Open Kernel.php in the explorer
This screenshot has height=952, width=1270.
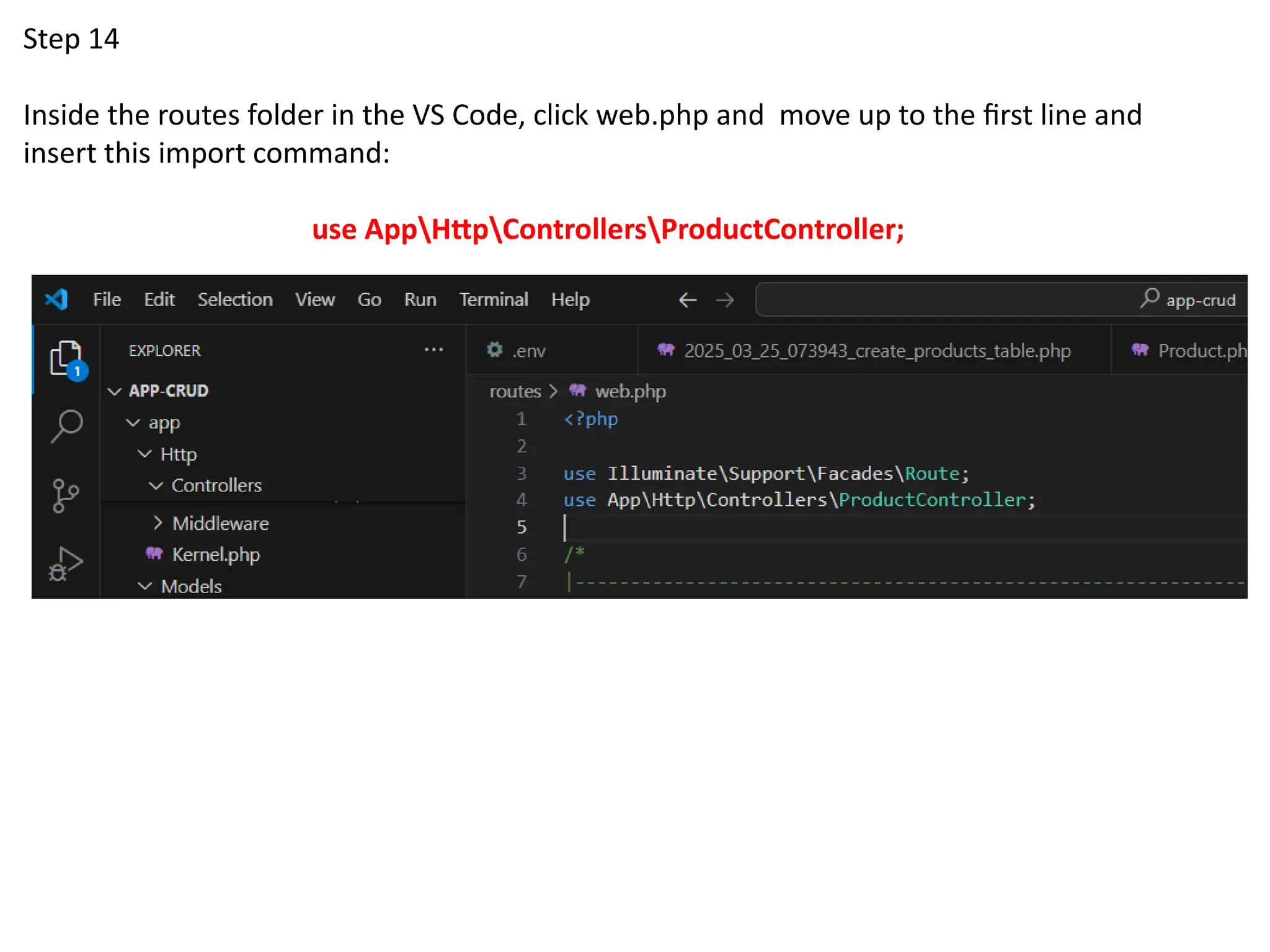click(x=283, y=554)
